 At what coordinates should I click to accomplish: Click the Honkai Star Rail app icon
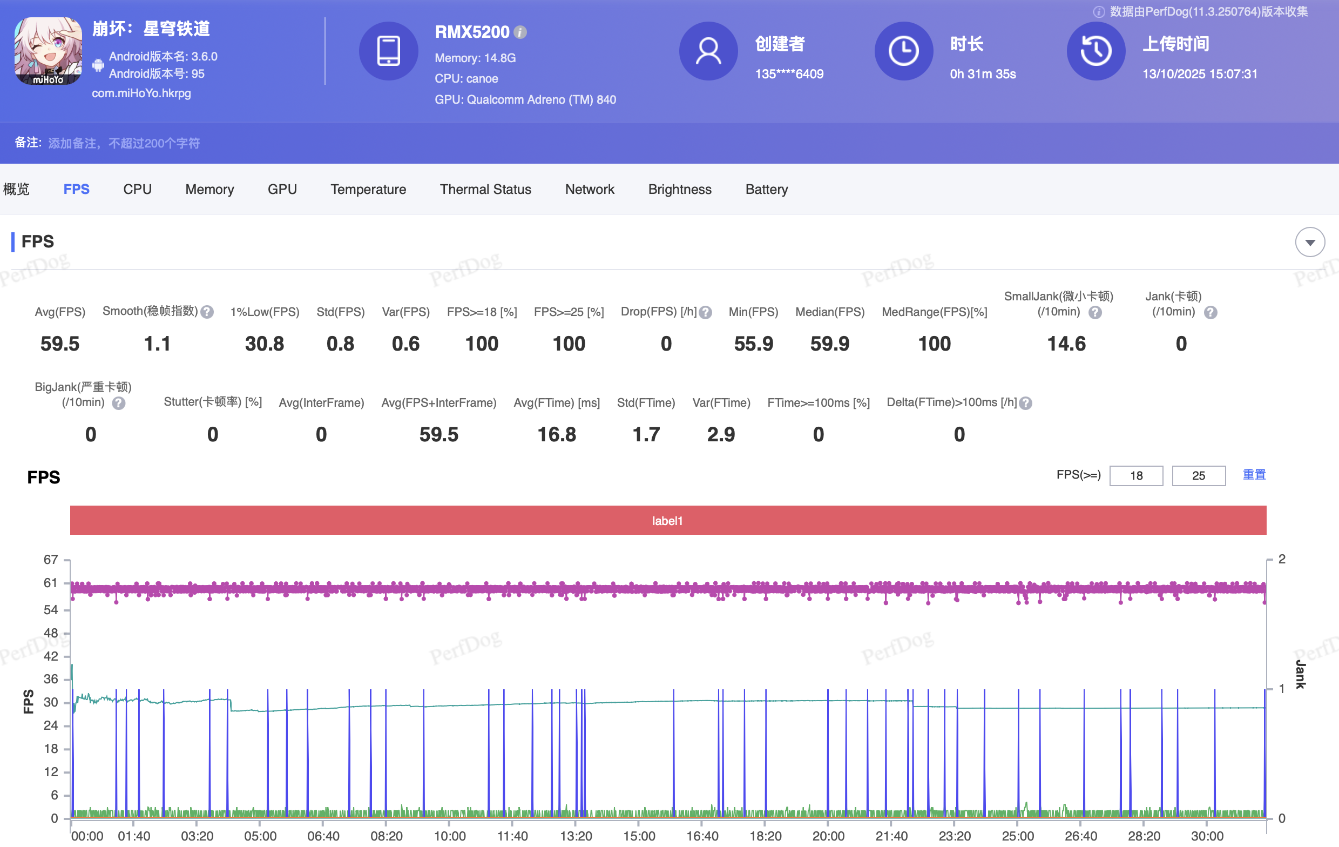(48, 52)
